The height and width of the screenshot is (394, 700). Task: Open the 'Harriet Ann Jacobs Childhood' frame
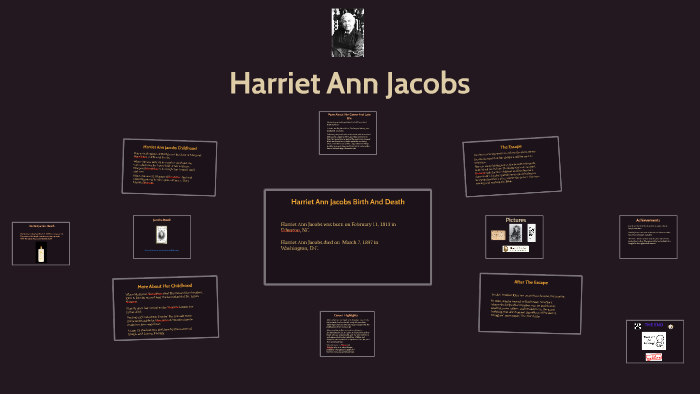coord(169,167)
